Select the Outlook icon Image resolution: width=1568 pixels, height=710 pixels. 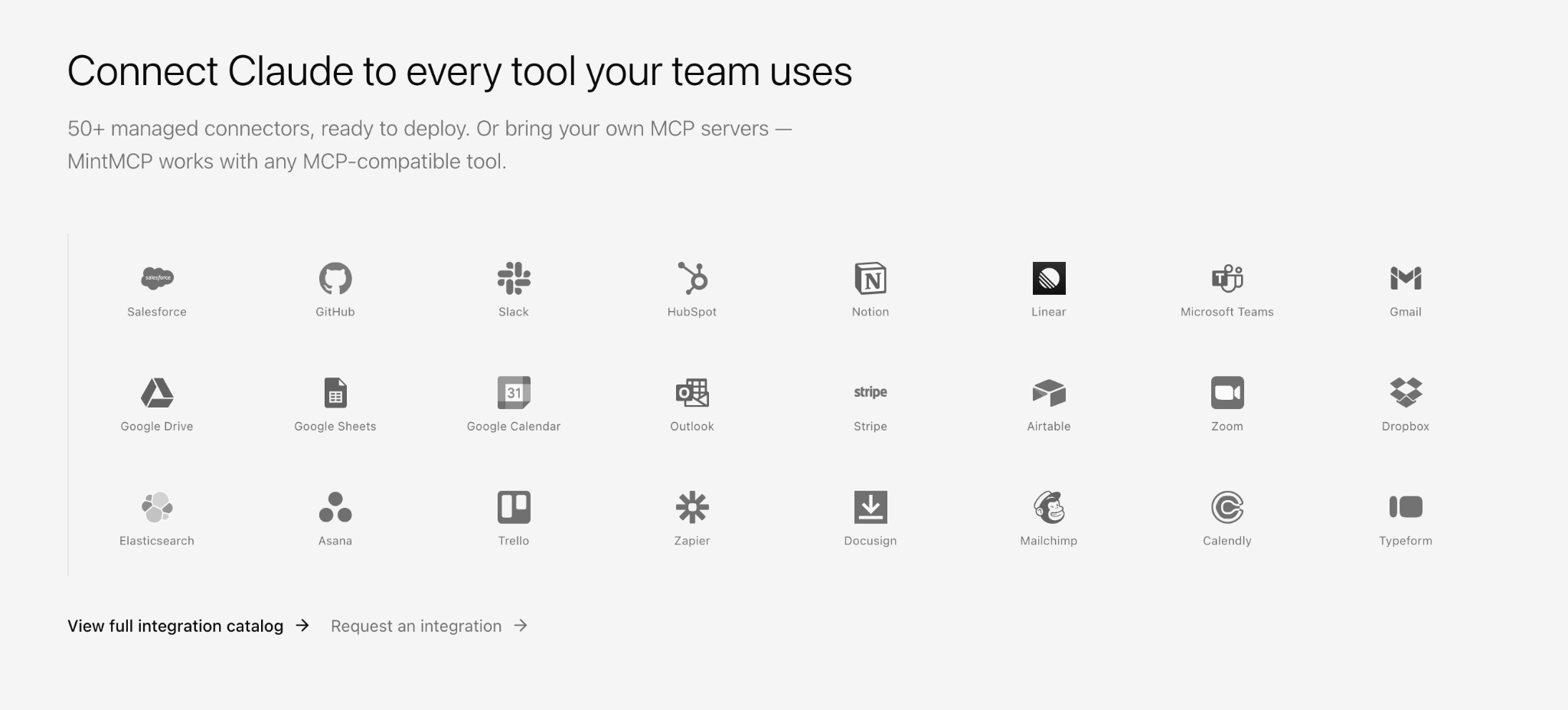tap(692, 392)
